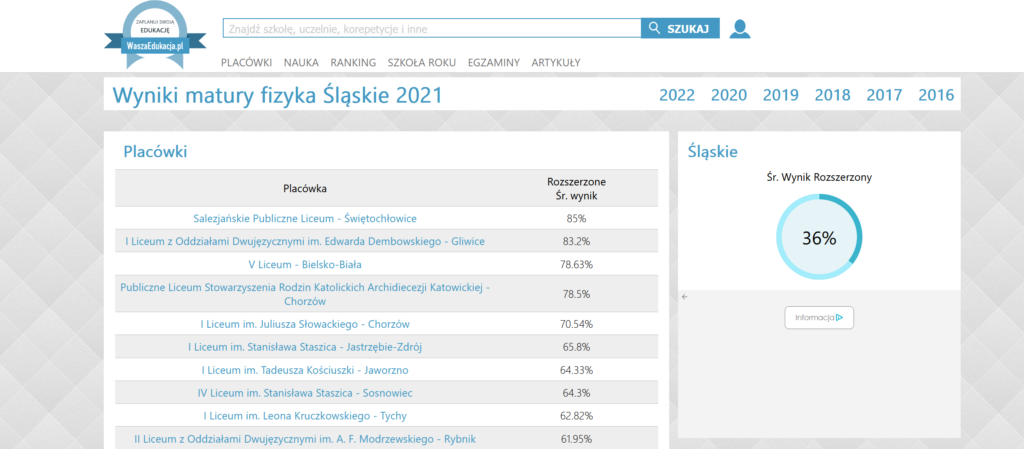View 2016 matura results

coord(936,95)
